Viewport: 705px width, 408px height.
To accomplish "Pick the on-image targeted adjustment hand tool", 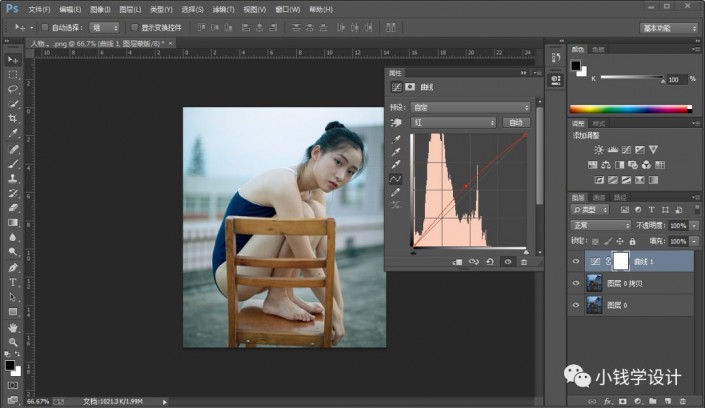I will click(x=396, y=123).
